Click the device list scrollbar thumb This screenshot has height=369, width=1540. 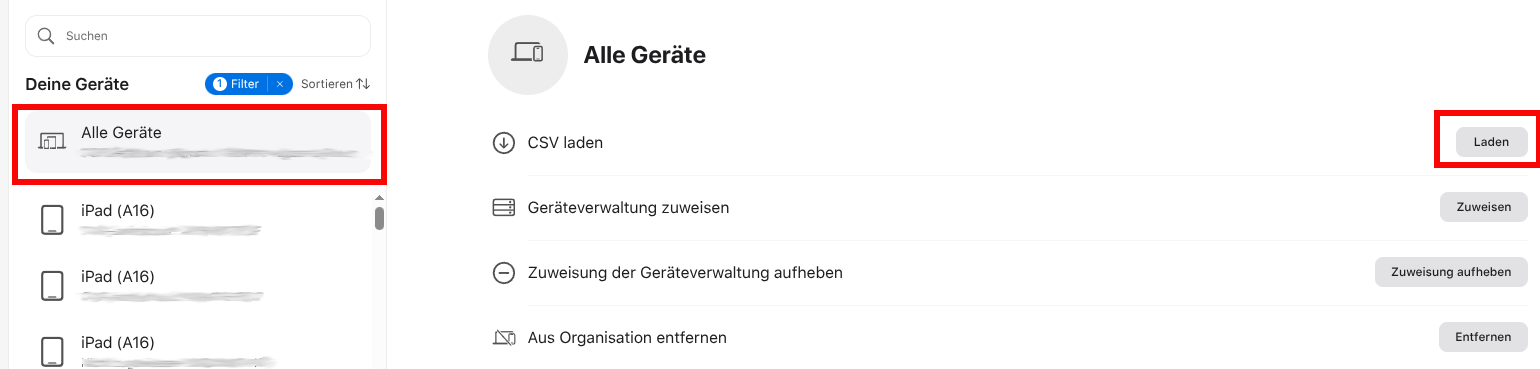pyautogui.click(x=379, y=218)
